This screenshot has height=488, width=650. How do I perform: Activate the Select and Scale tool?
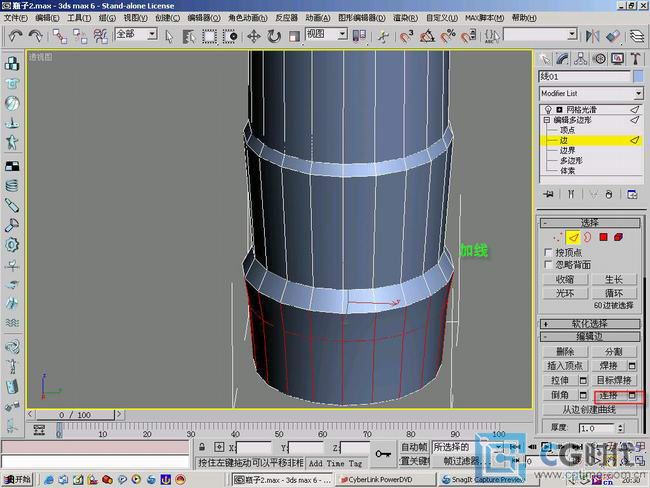coord(294,36)
